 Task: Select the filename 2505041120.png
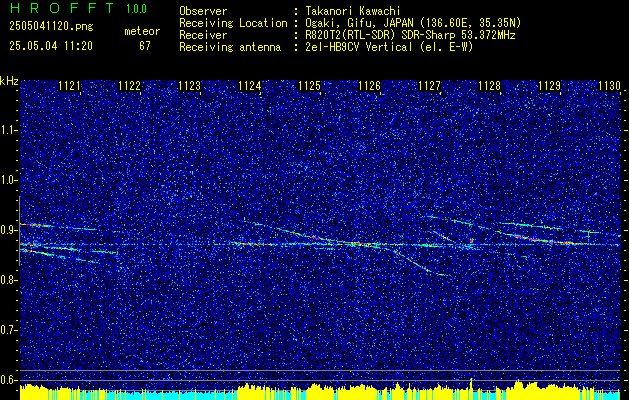[51, 27]
